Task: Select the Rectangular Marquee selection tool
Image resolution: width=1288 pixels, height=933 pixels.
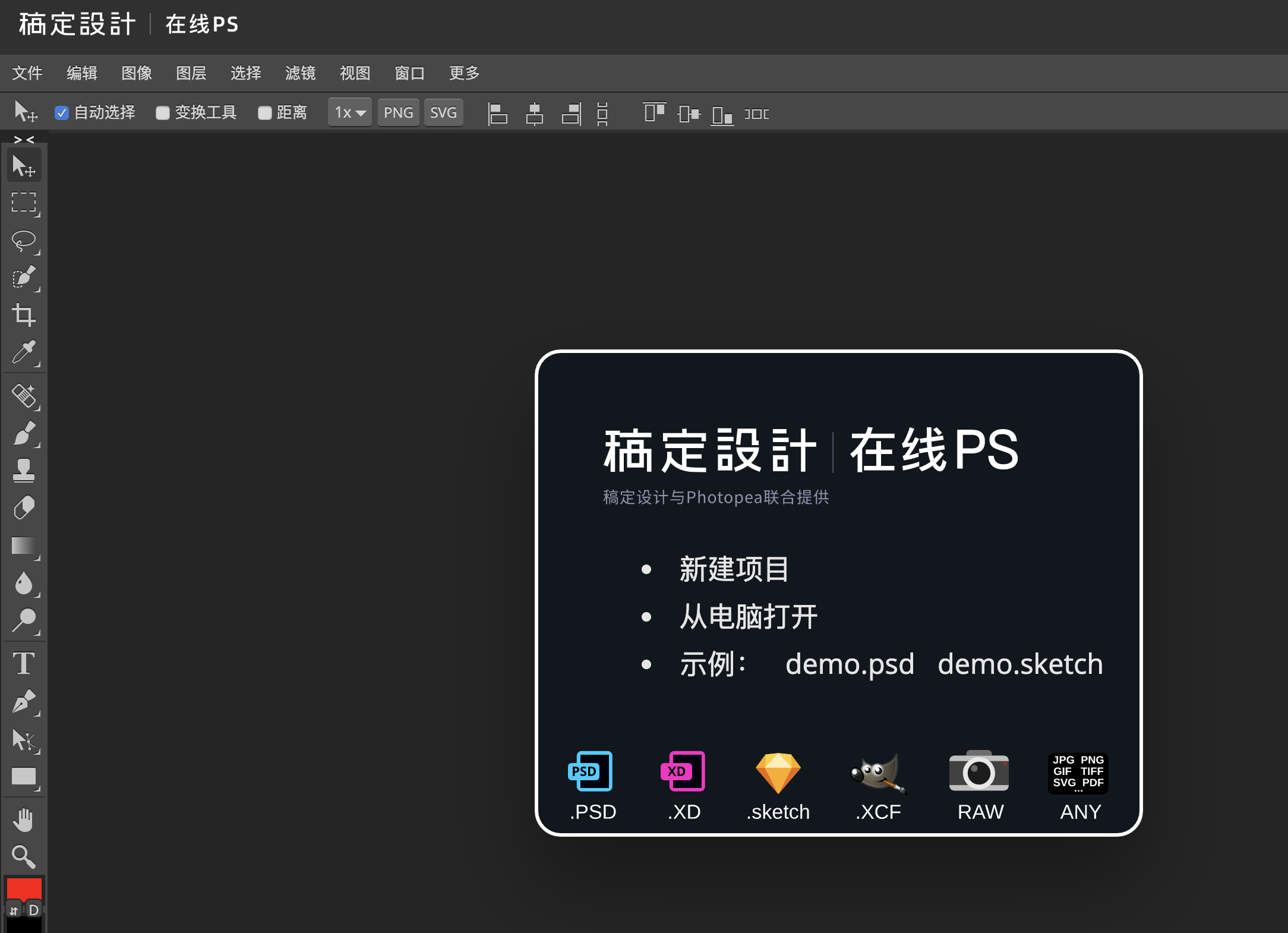Action: [x=24, y=203]
